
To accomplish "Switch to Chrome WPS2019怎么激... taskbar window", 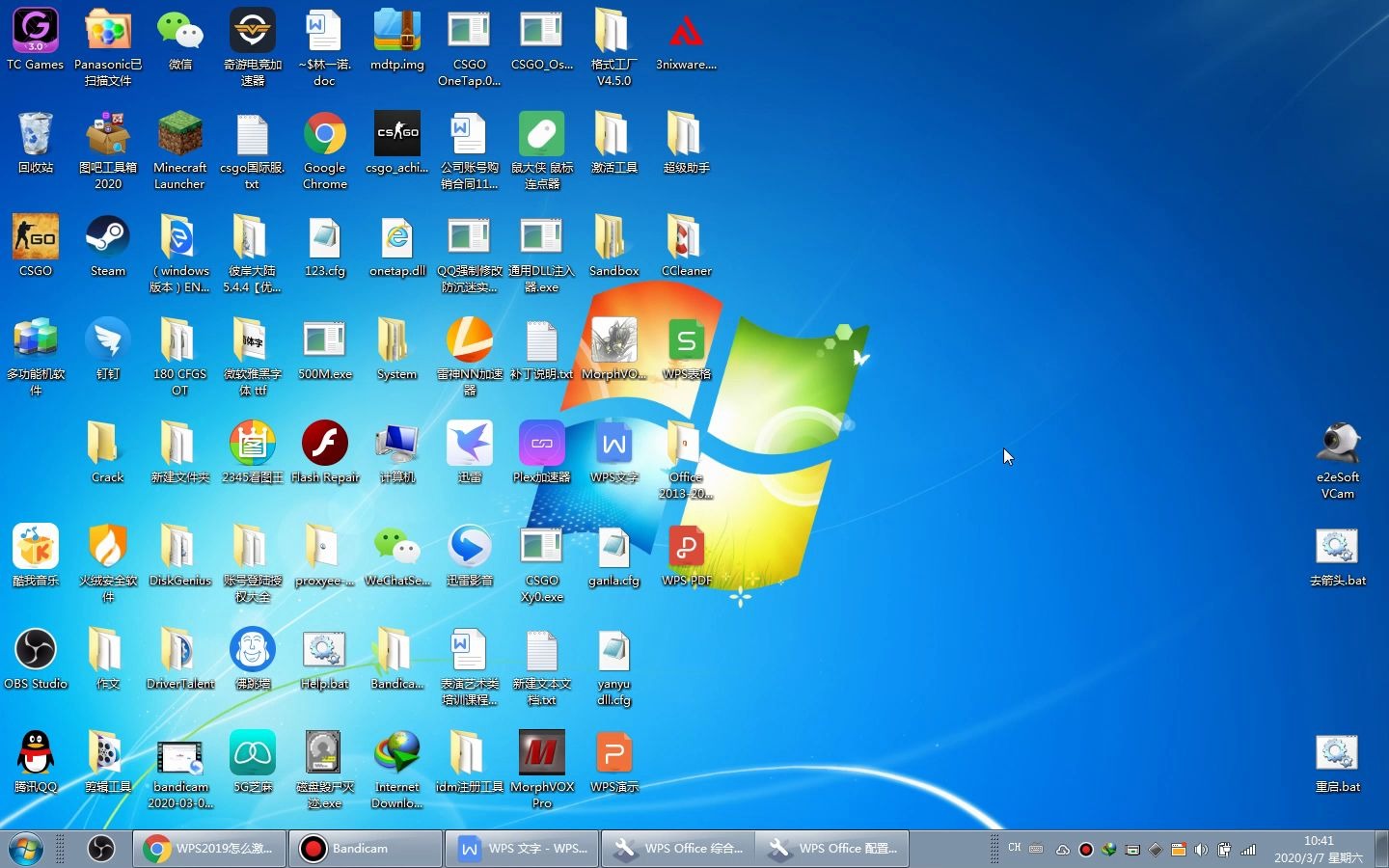I will tap(209, 849).
